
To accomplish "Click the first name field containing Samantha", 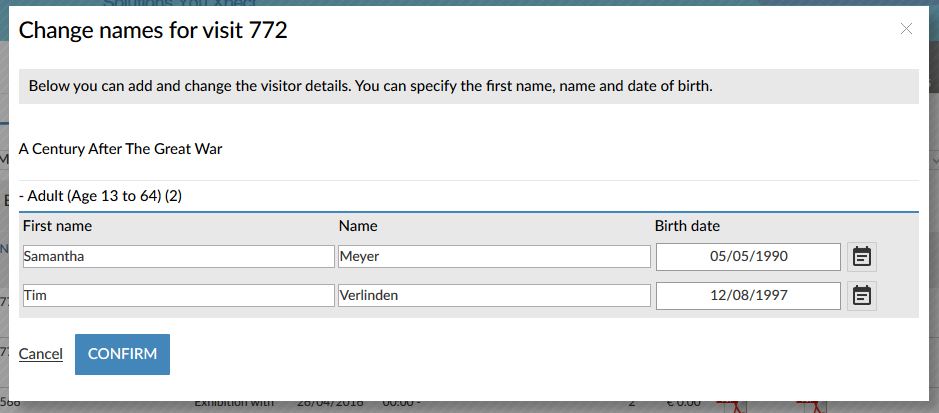I will click(x=178, y=257).
